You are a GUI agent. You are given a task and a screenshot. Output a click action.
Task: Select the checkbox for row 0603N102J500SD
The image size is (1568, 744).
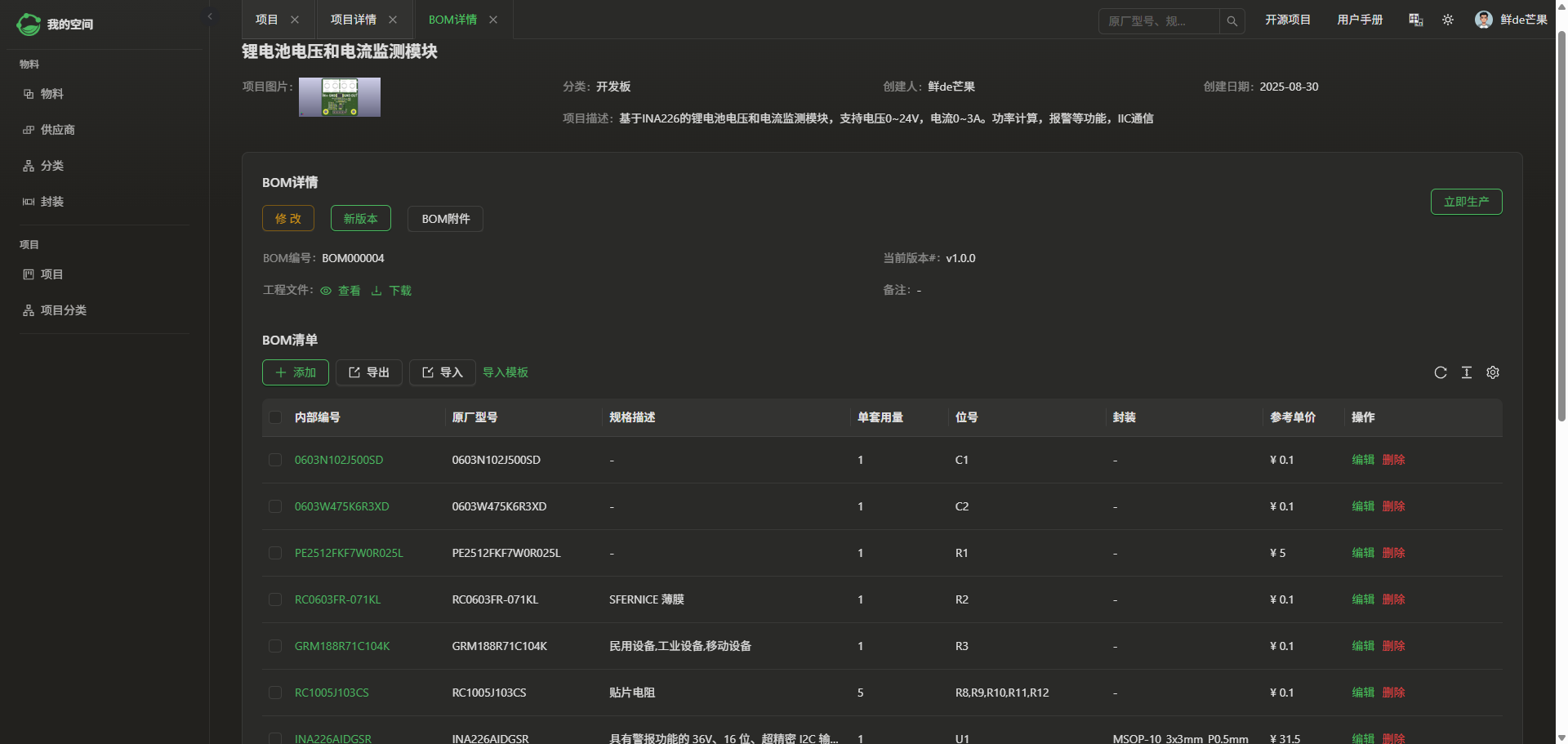click(x=275, y=460)
